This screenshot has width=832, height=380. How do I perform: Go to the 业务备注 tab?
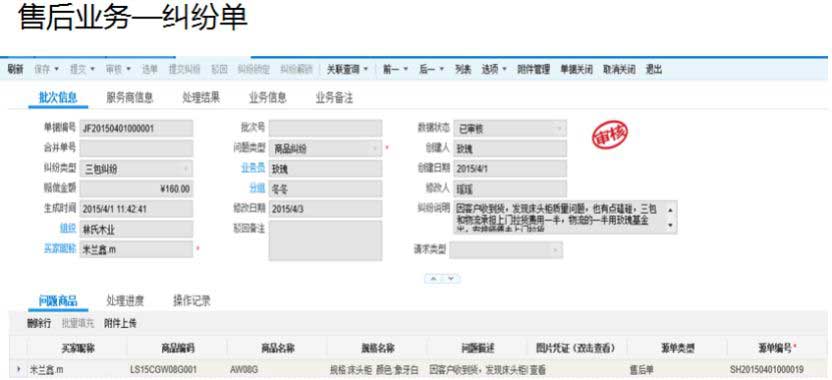click(x=334, y=98)
